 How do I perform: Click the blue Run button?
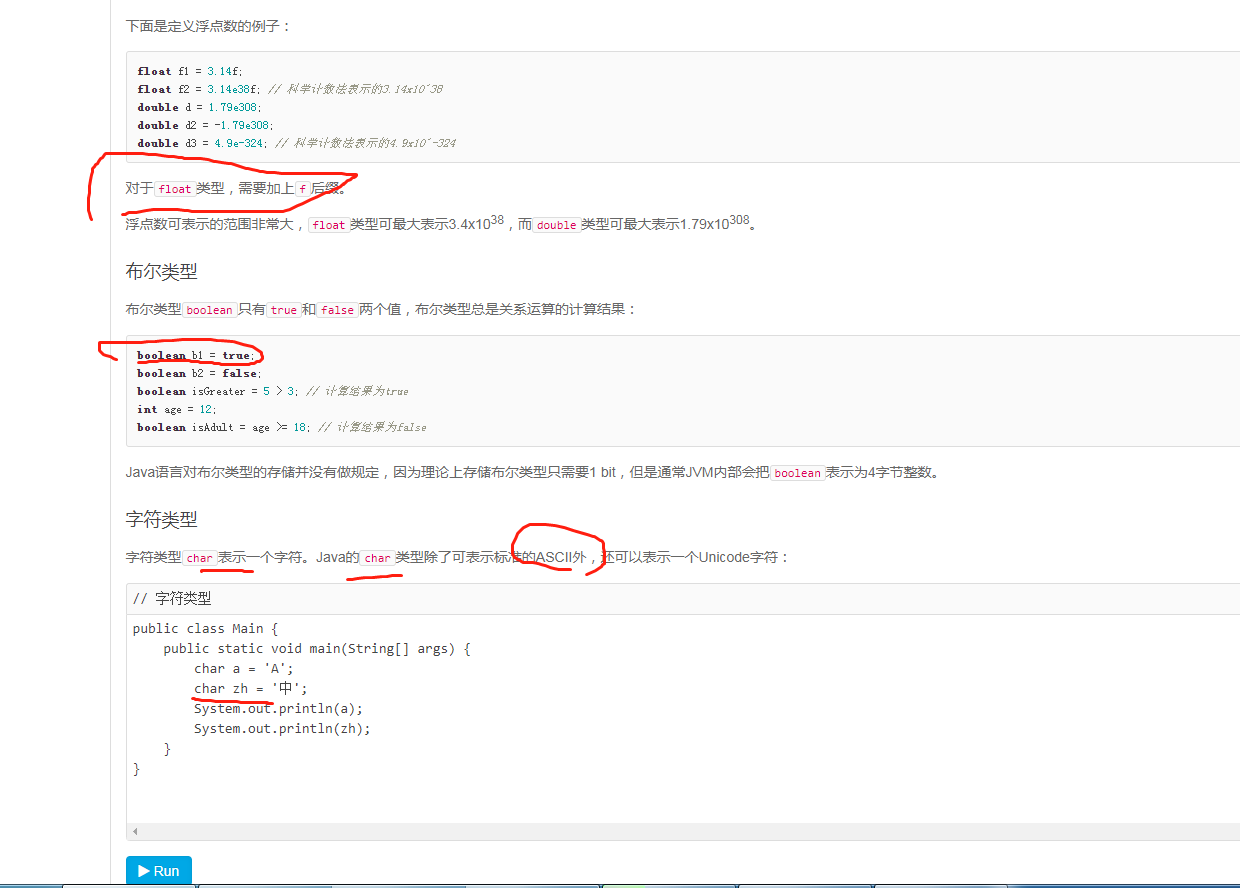[159, 870]
